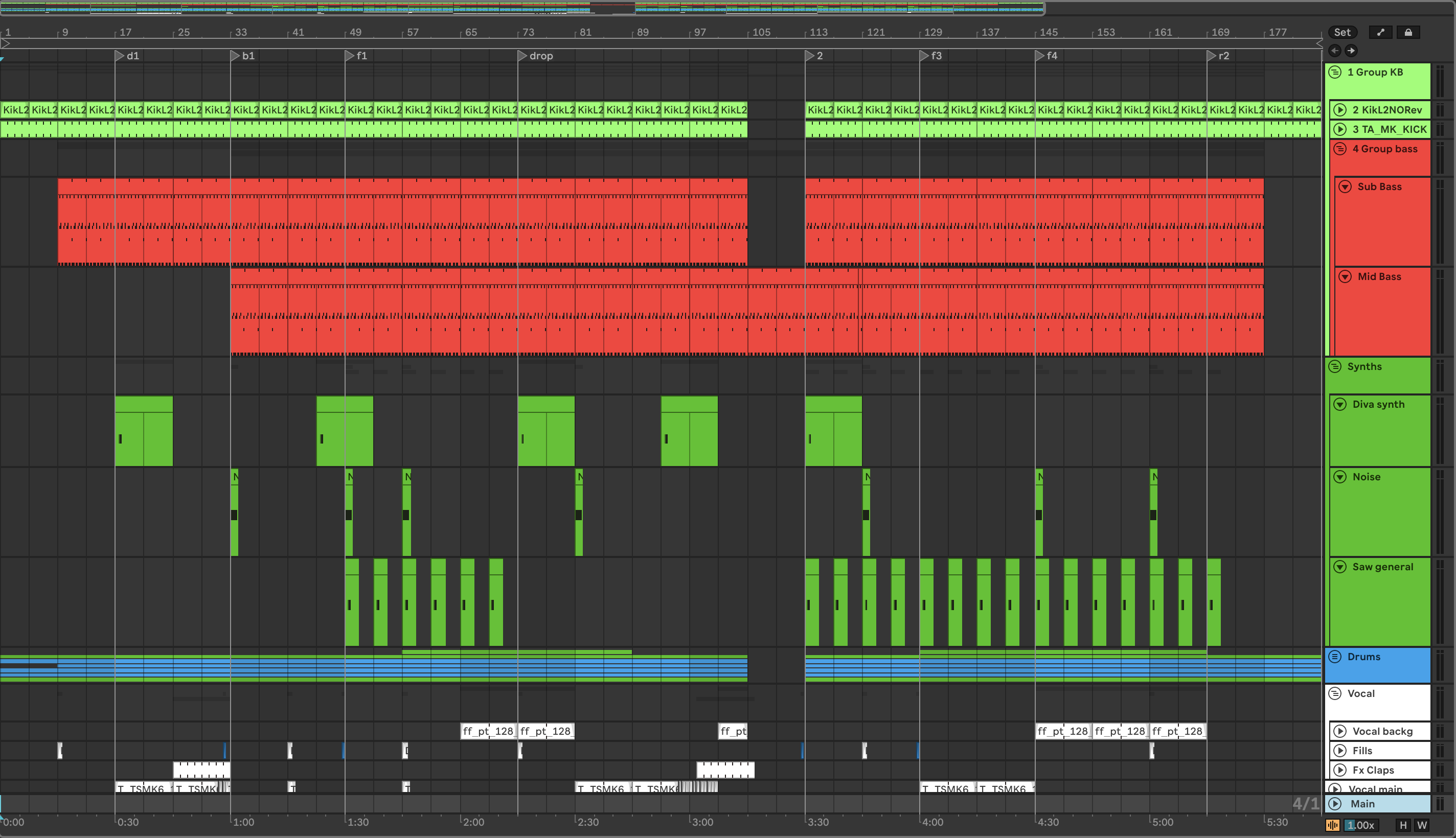Viewport: 1456px width, 838px height.
Task: Jump to the drop locator marker
Action: (x=522, y=56)
